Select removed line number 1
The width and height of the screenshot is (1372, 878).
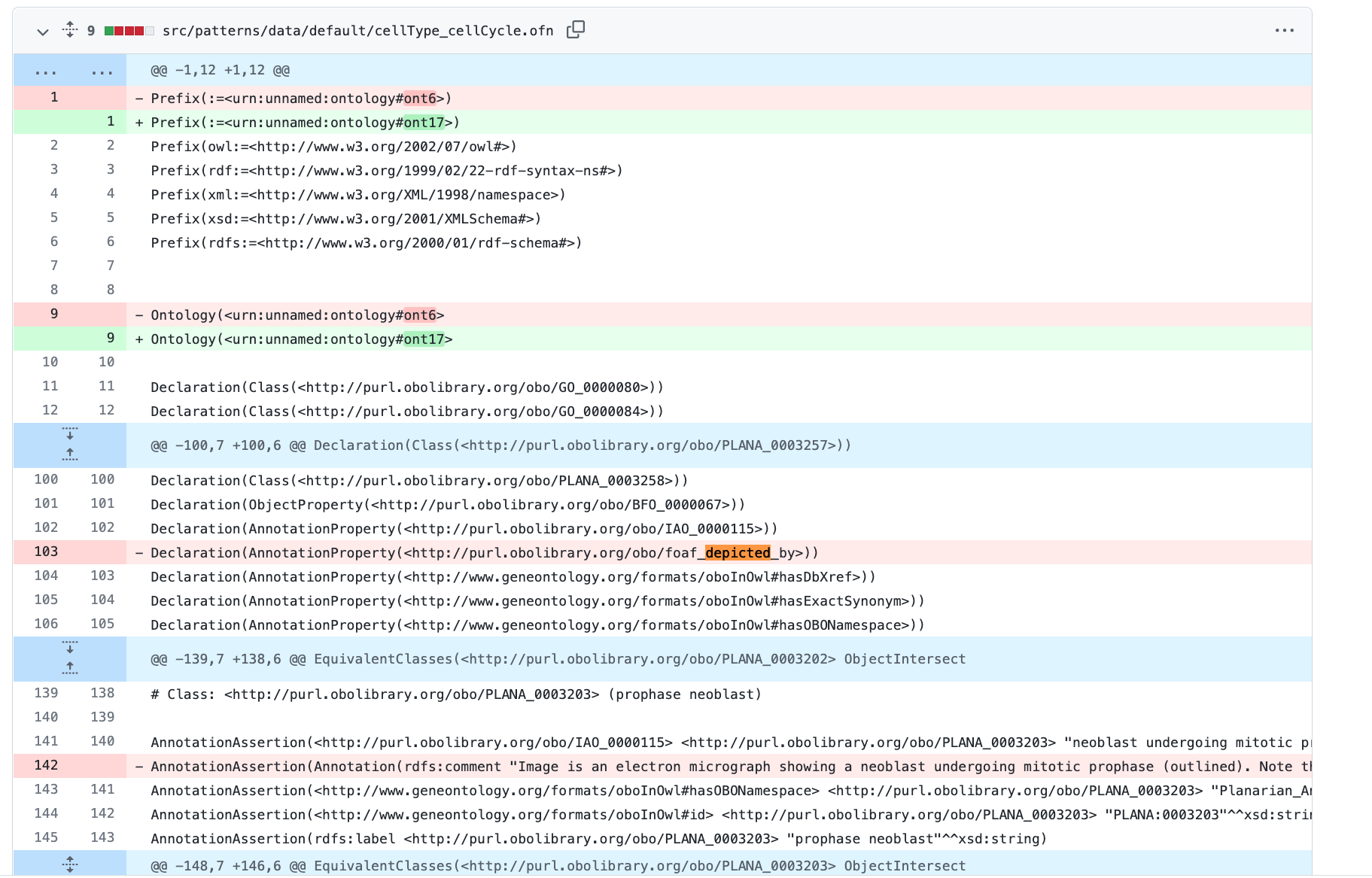click(54, 98)
